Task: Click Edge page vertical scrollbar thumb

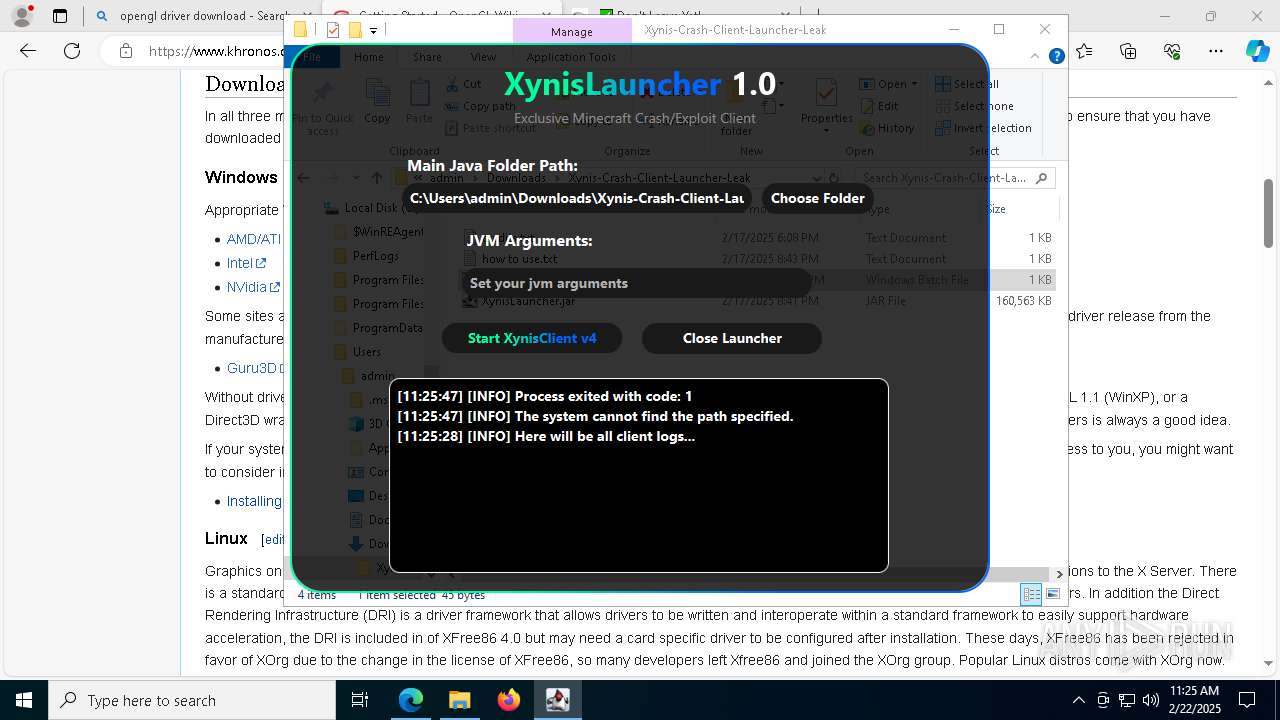Action: [1269, 213]
